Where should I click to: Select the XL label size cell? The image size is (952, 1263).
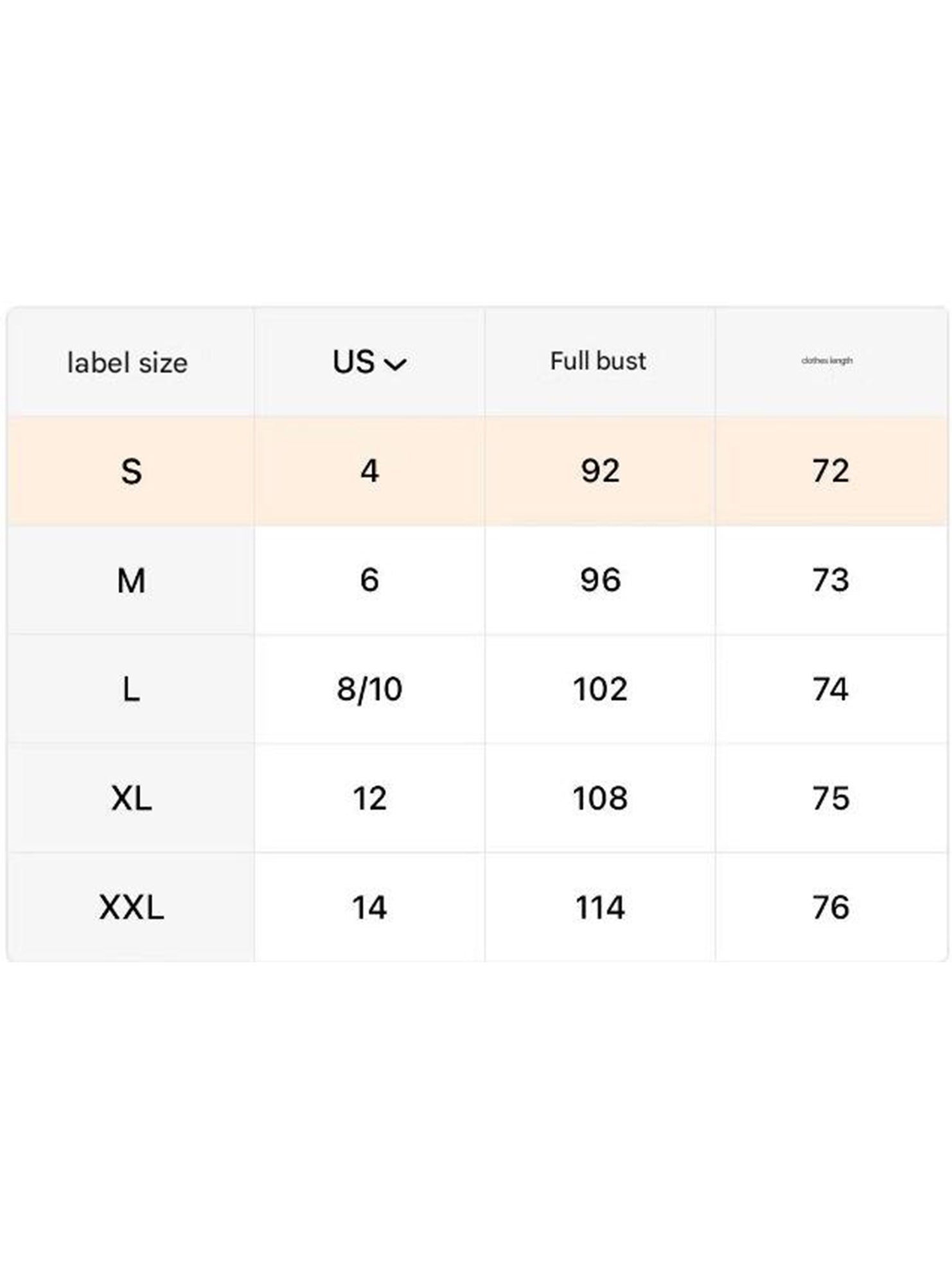131,799
